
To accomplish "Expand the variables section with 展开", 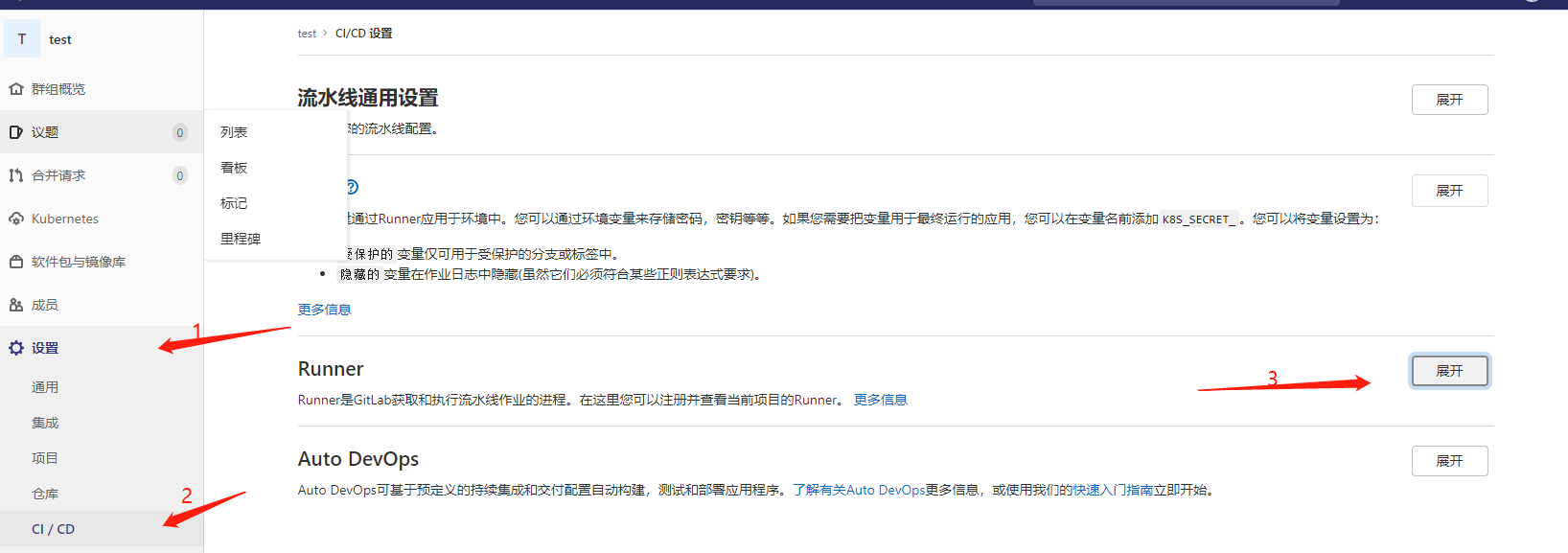I will pos(1449,191).
